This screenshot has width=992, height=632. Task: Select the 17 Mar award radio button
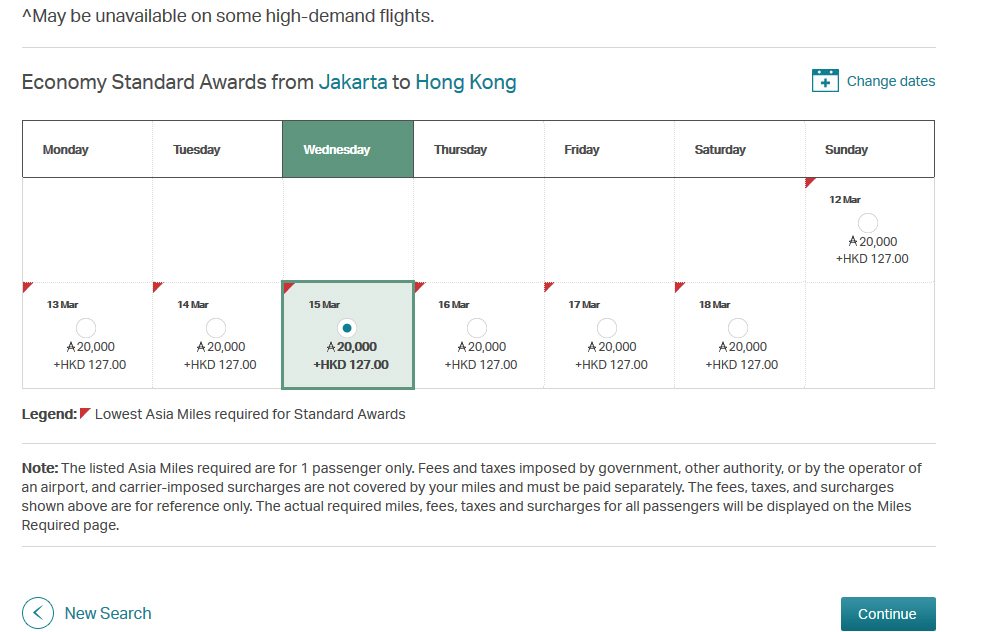[607, 327]
